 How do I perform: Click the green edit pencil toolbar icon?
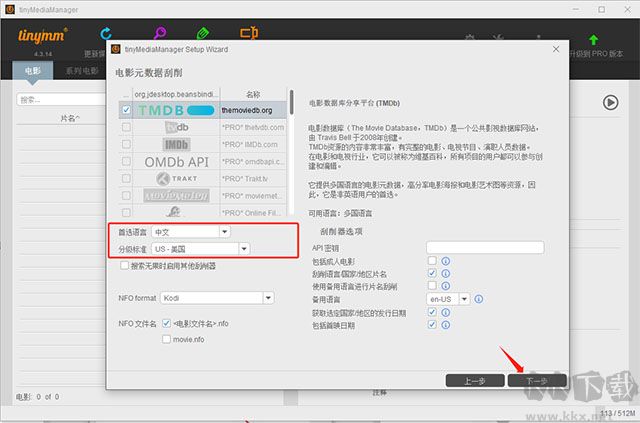[x=203, y=33]
